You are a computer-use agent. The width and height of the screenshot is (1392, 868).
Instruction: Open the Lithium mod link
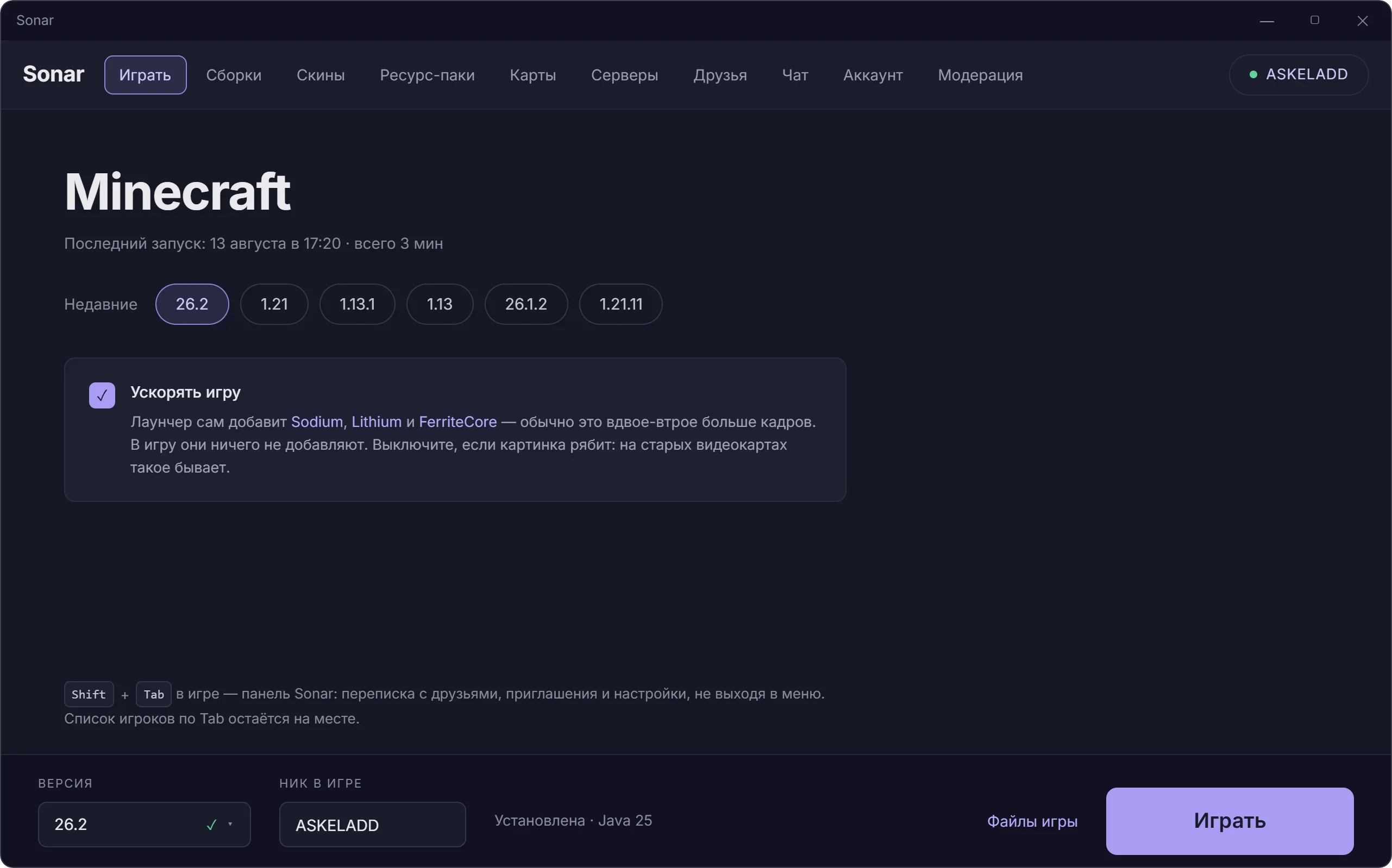click(377, 422)
